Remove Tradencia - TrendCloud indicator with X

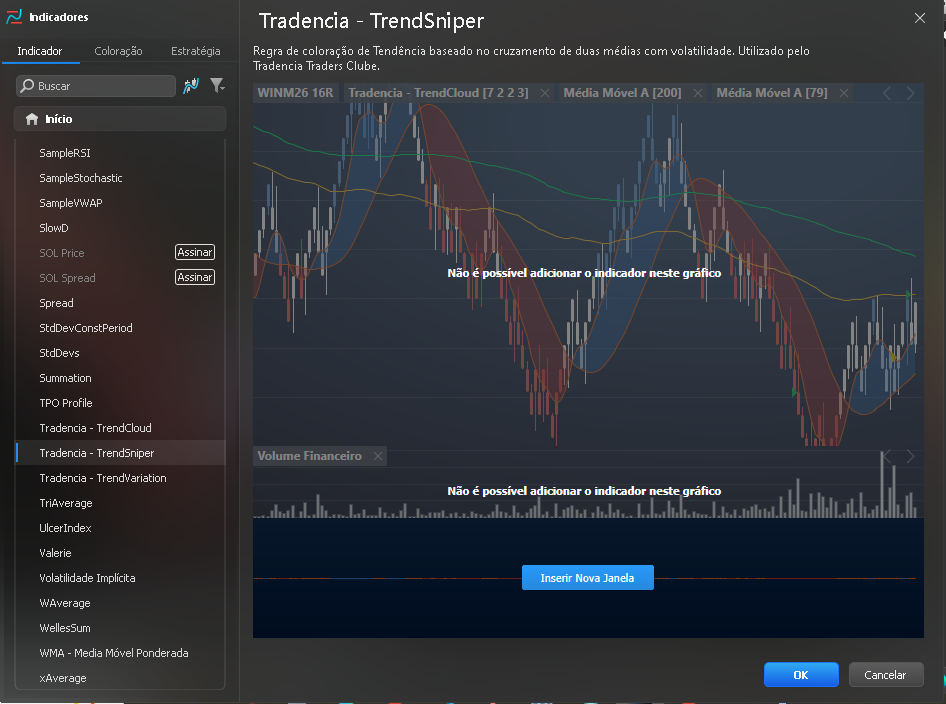[x=545, y=93]
